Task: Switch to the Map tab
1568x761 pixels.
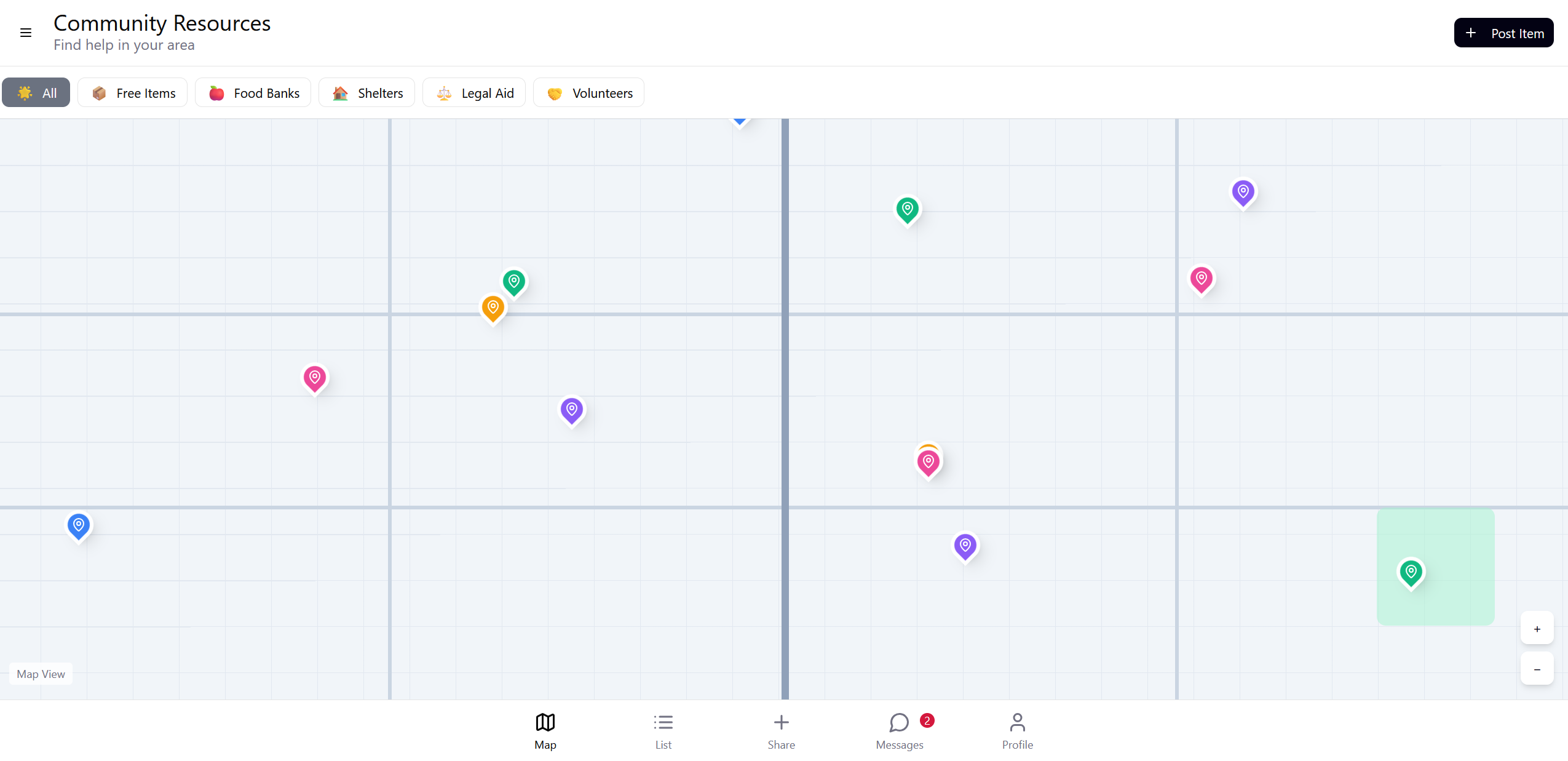Action: (545, 730)
